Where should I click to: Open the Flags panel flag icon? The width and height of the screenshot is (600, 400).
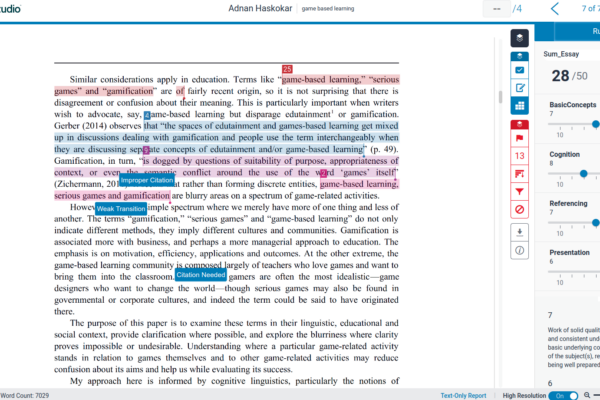[x=519, y=138]
